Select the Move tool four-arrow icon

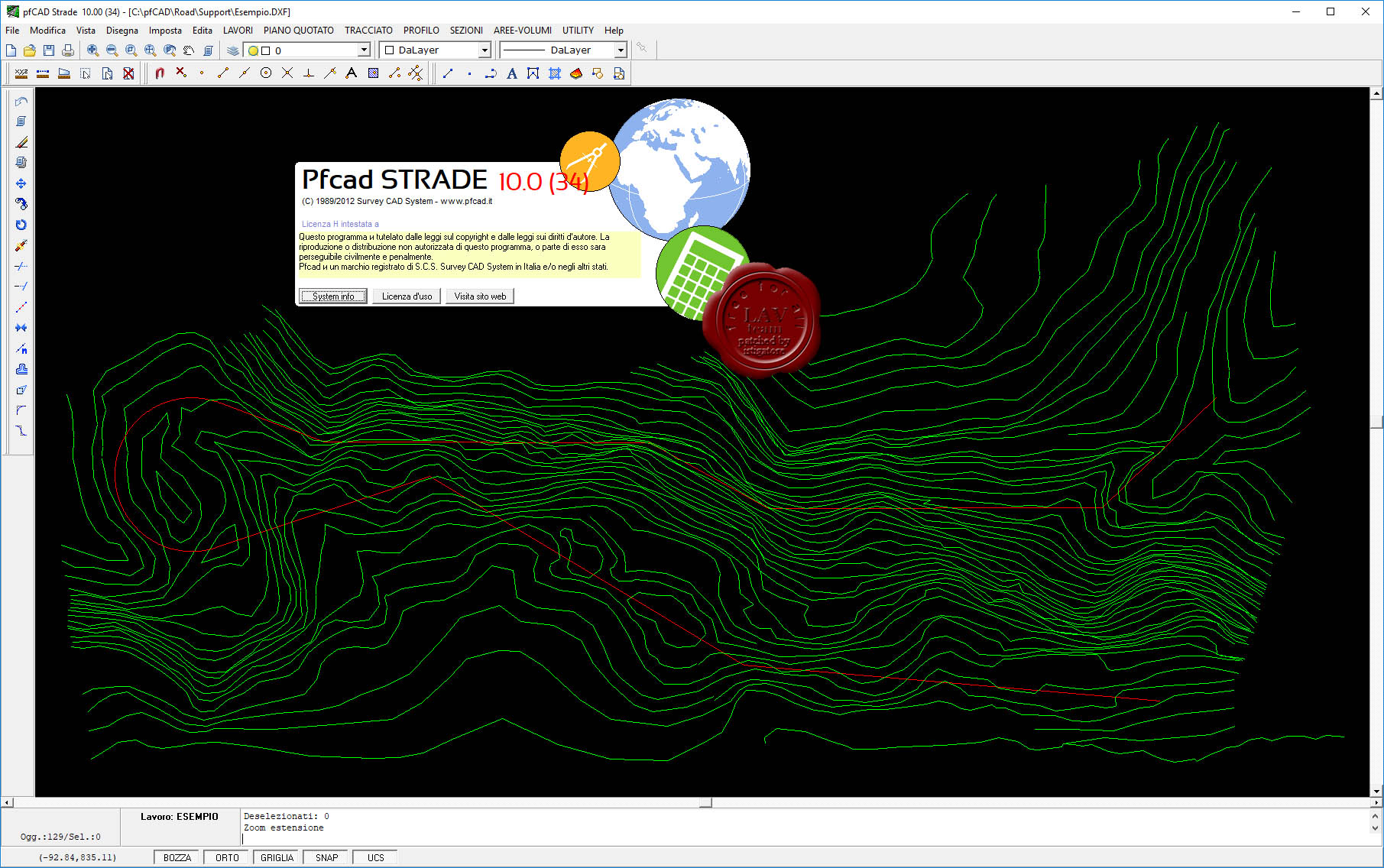pyautogui.click(x=21, y=183)
